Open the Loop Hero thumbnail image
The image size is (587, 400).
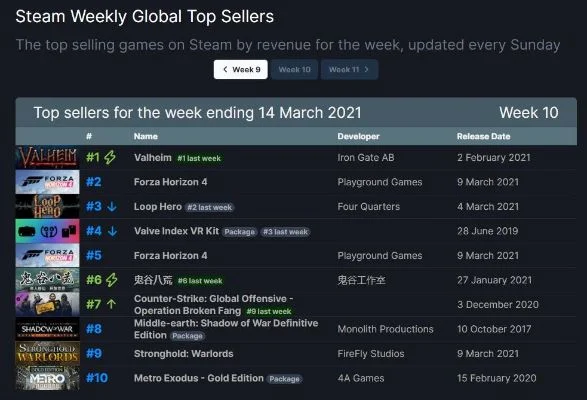click(48, 206)
